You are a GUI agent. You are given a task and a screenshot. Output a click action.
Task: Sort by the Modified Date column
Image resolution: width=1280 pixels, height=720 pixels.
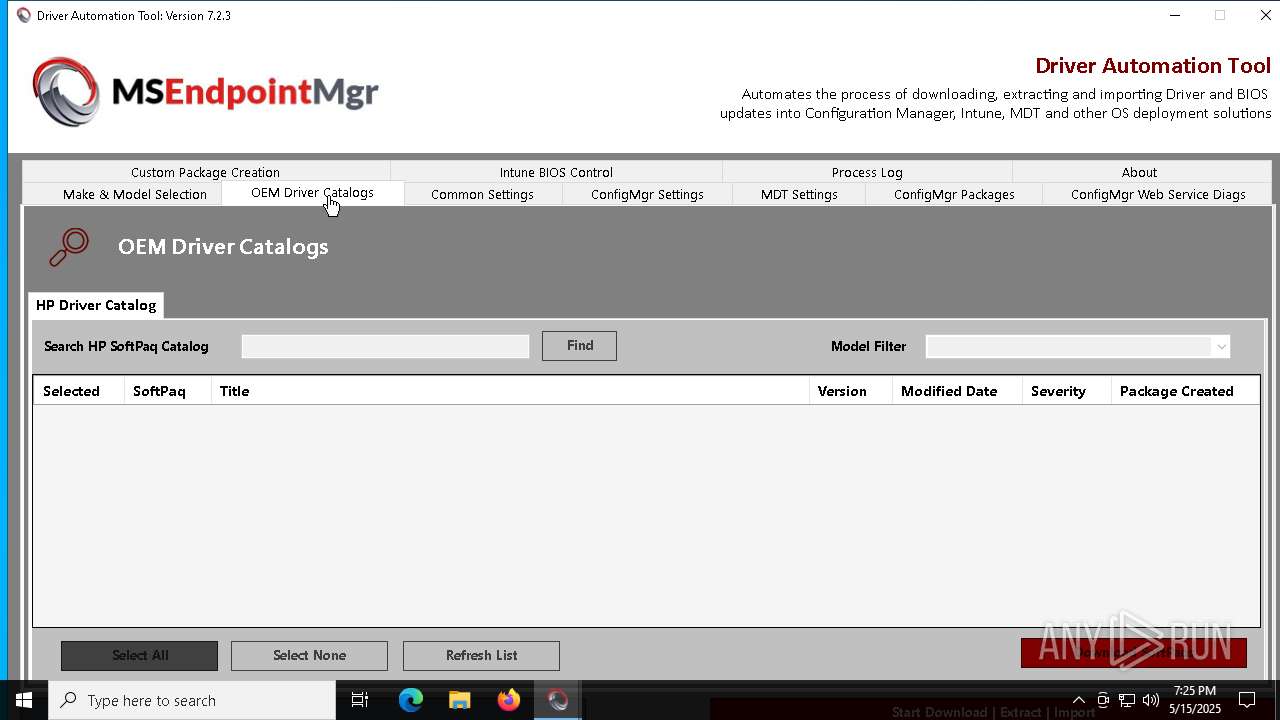tap(957, 391)
